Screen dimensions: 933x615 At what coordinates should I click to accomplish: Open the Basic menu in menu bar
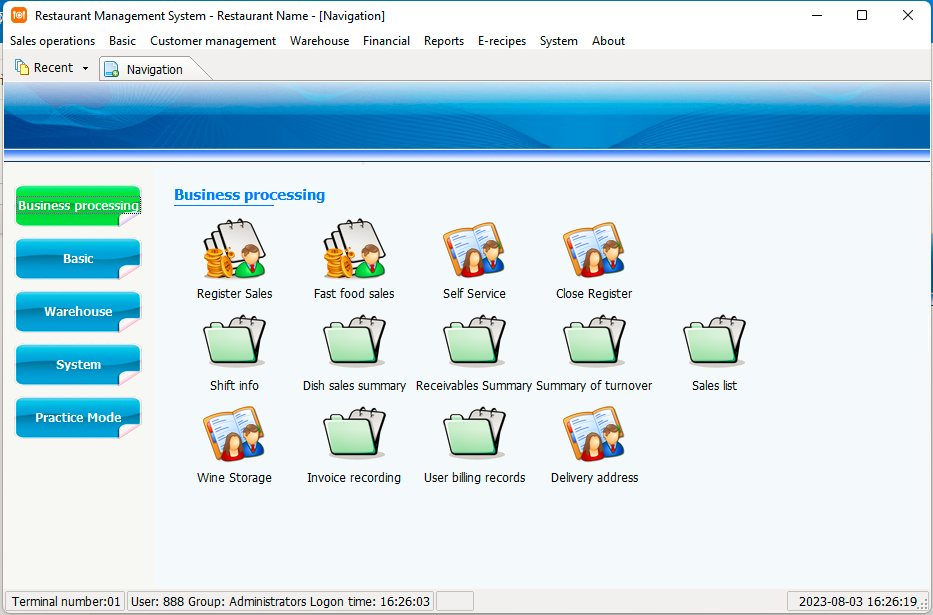(x=123, y=41)
